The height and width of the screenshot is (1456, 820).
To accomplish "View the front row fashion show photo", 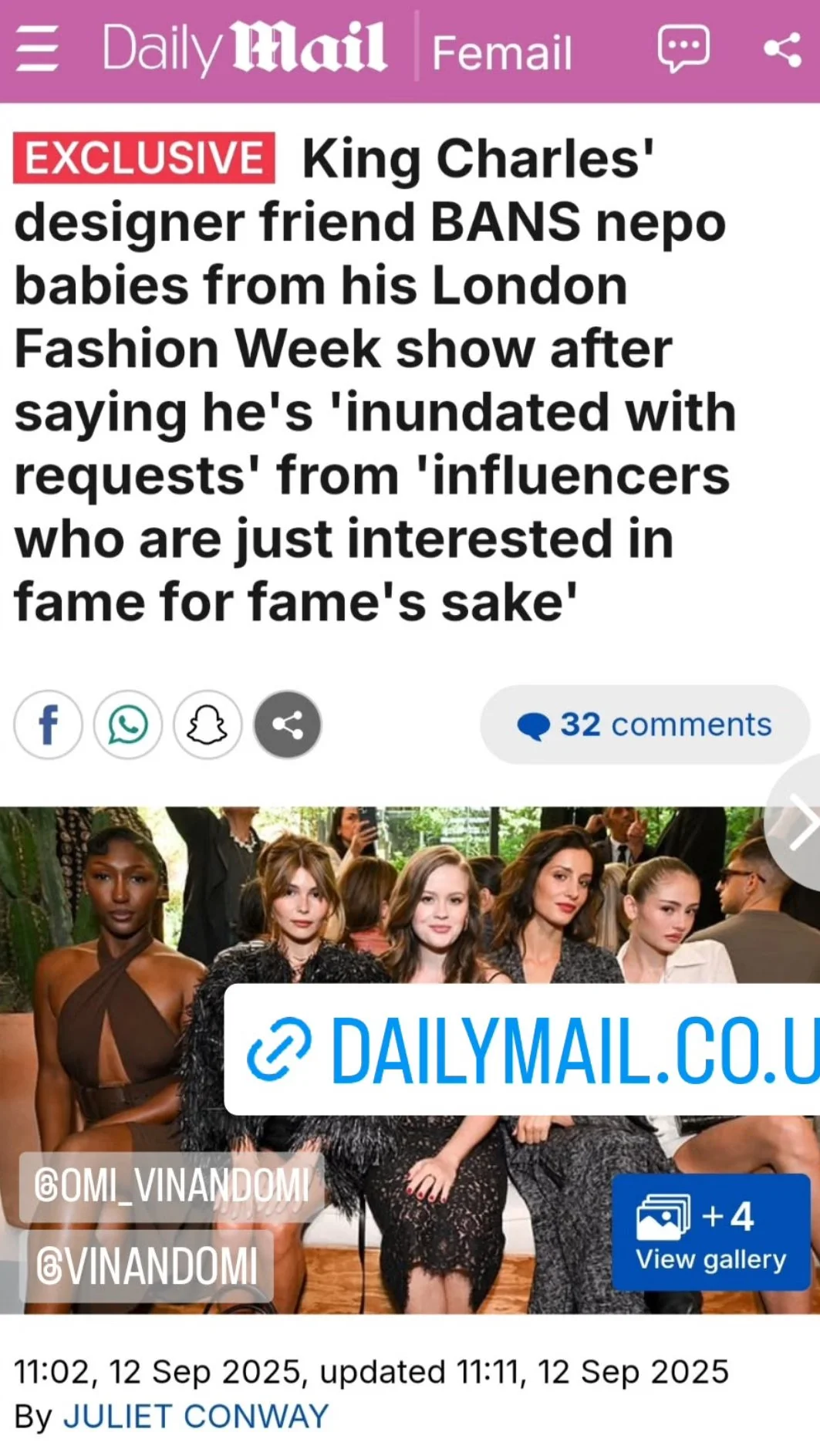I will point(410,1060).
